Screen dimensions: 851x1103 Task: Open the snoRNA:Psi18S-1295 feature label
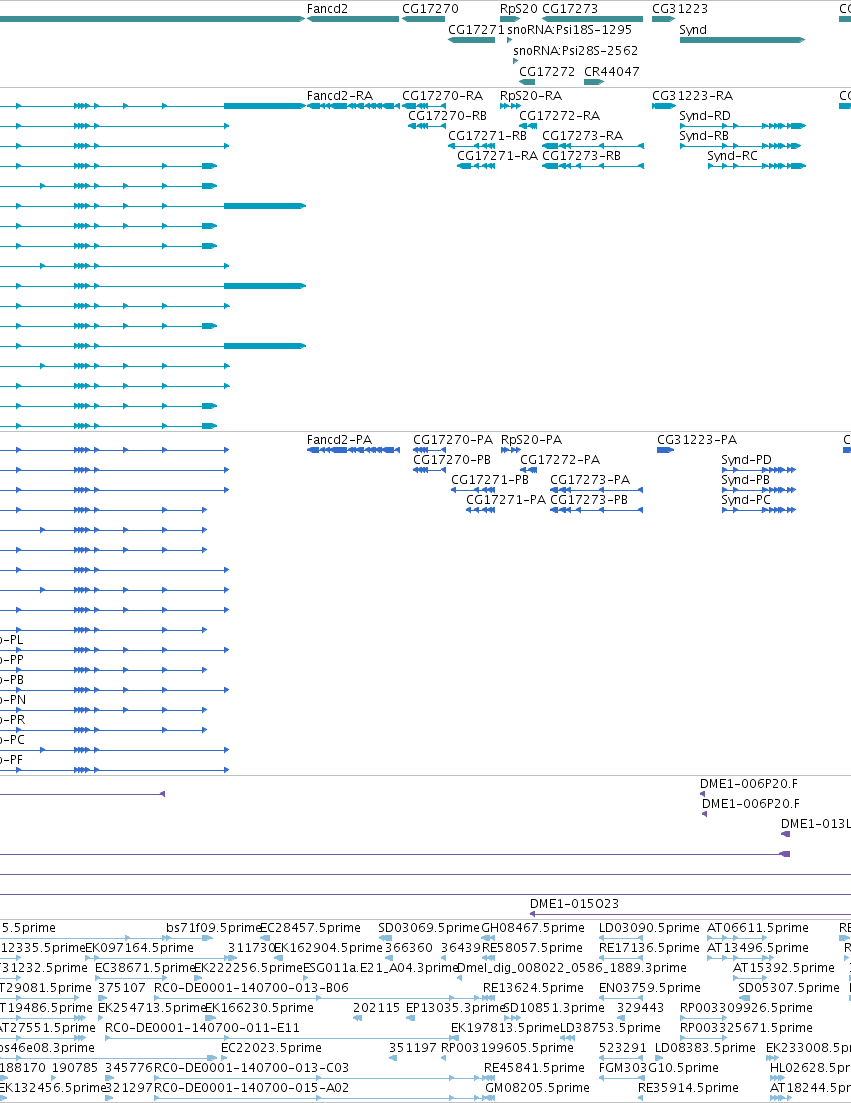570,30
